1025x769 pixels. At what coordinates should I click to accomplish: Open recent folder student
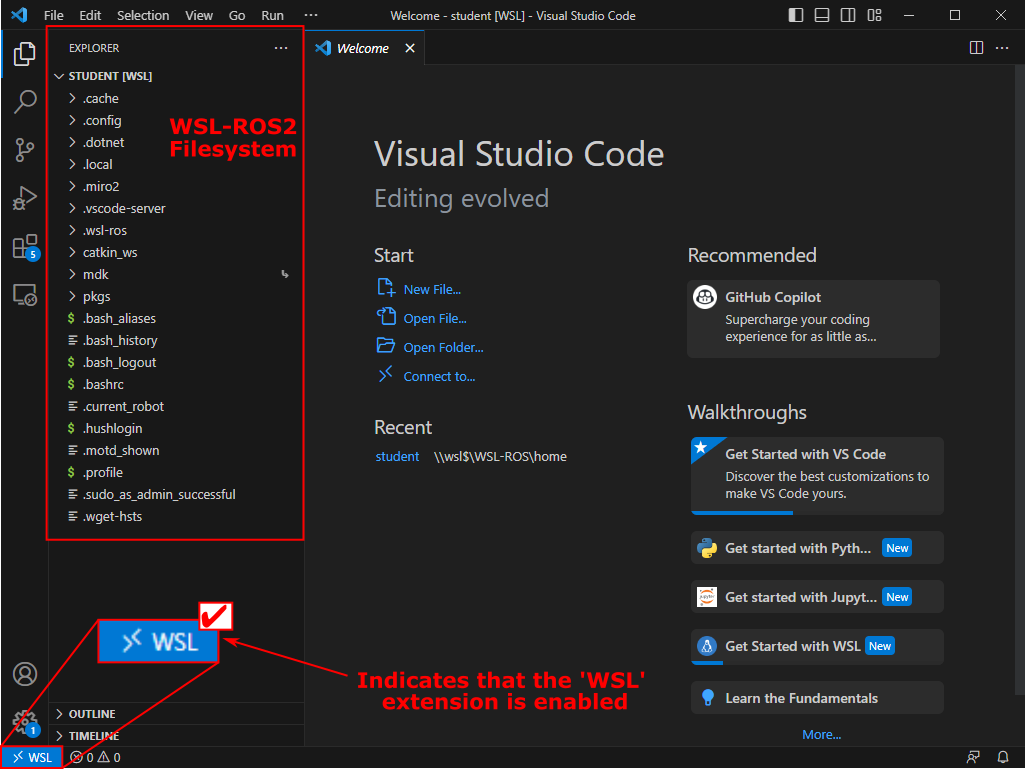[397, 456]
